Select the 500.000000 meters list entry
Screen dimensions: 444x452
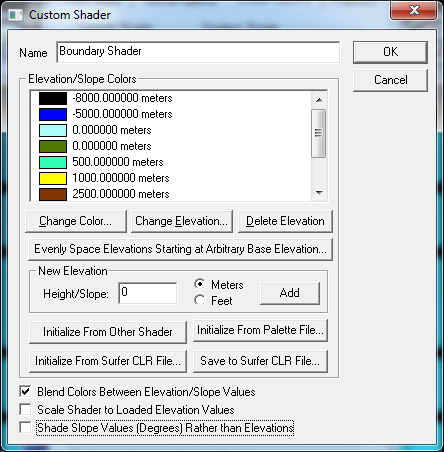(x=118, y=162)
